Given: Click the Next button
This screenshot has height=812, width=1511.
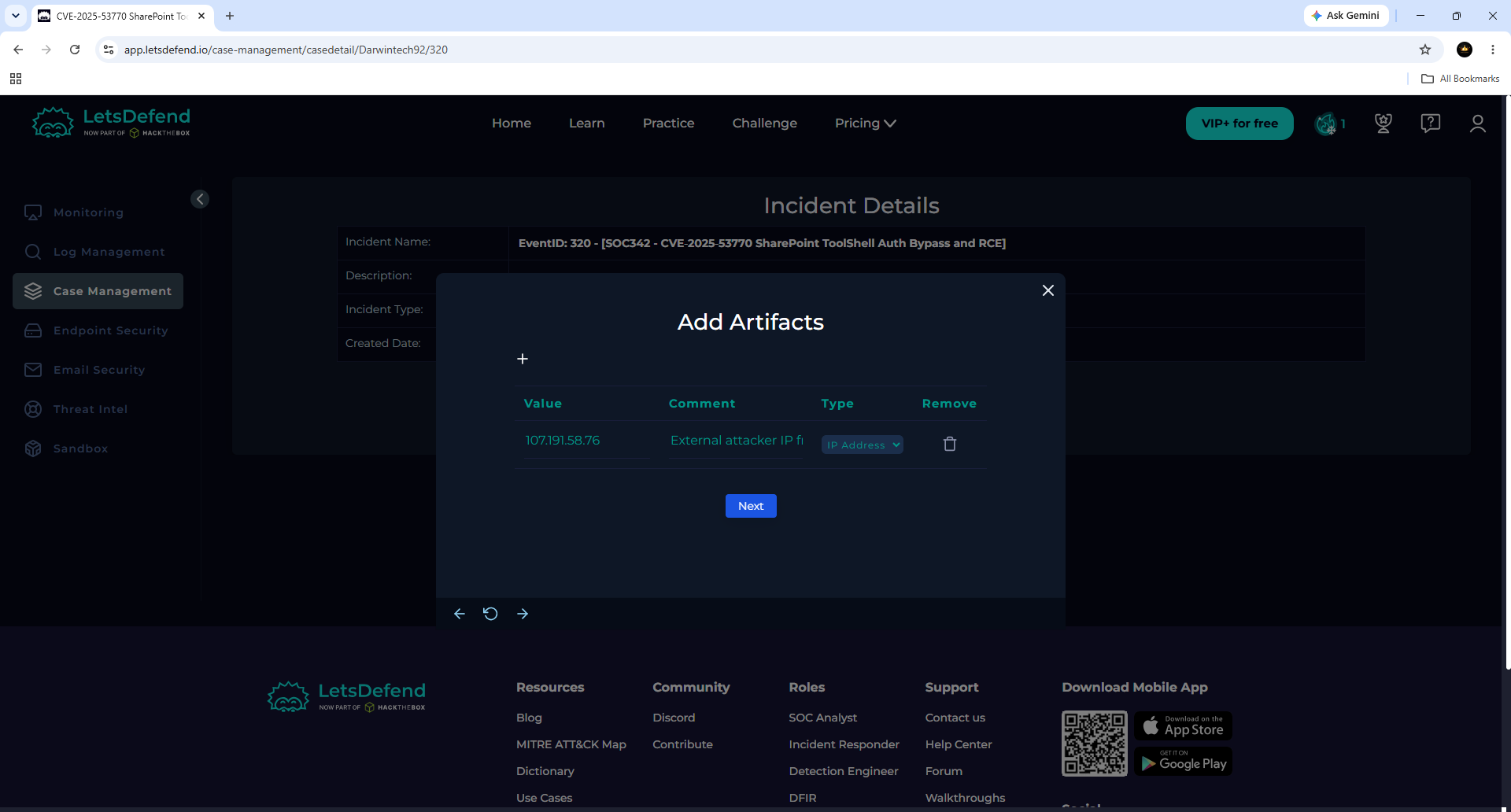Looking at the screenshot, I should pos(751,506).
